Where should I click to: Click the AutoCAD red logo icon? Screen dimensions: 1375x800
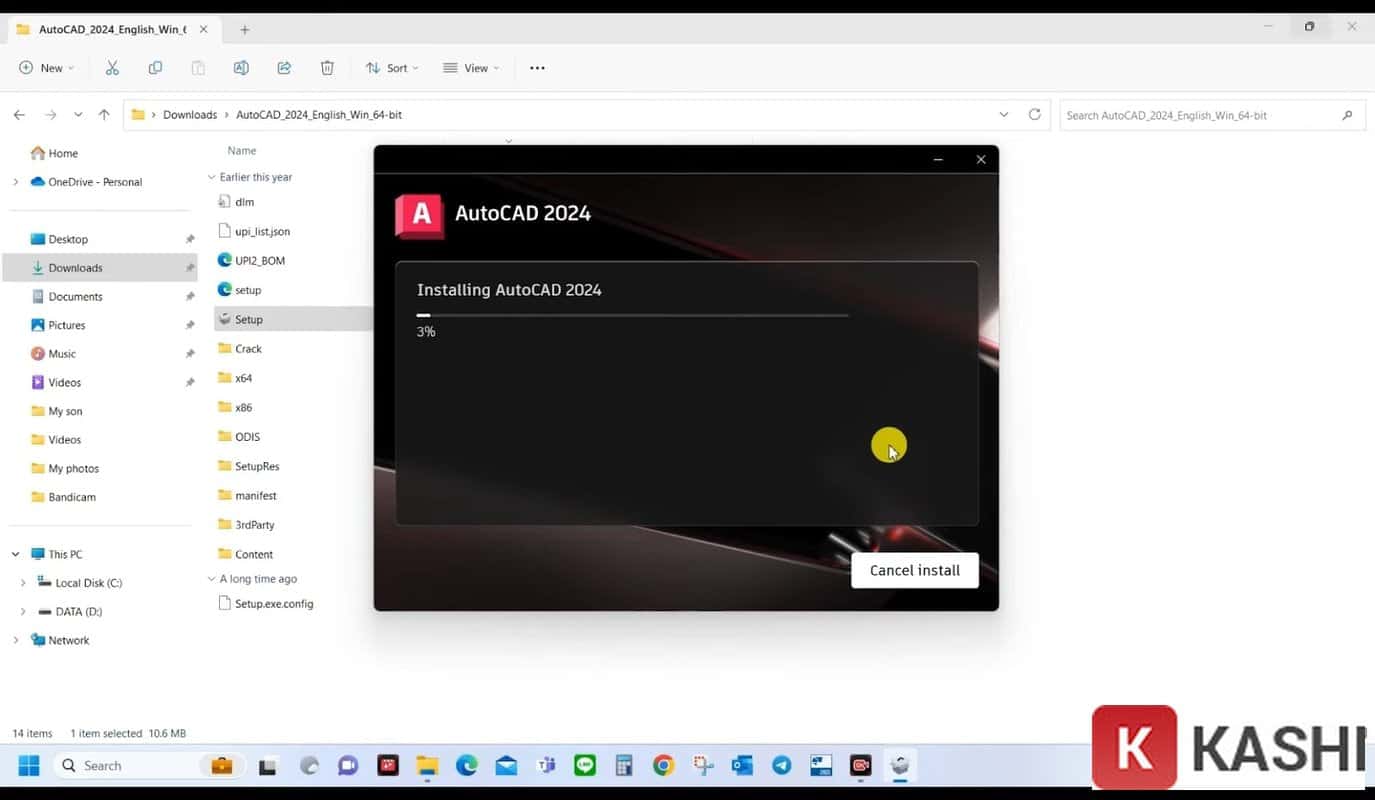(419, 215)
